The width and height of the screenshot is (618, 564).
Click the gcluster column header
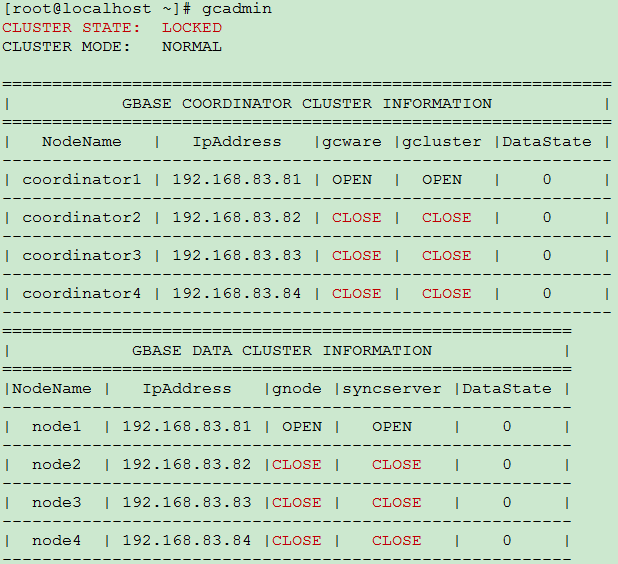pyautogui.click(x=441, y=142)
